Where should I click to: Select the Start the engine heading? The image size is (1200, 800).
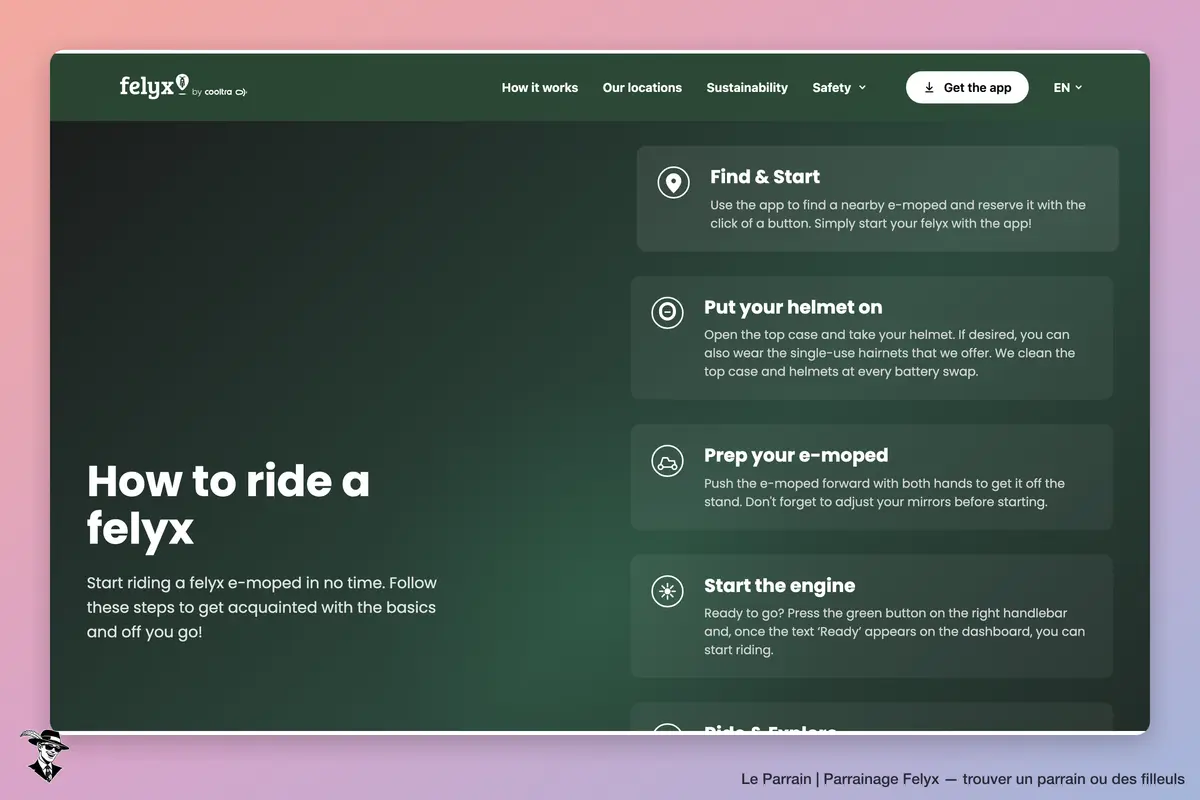(x=780, y=586)
